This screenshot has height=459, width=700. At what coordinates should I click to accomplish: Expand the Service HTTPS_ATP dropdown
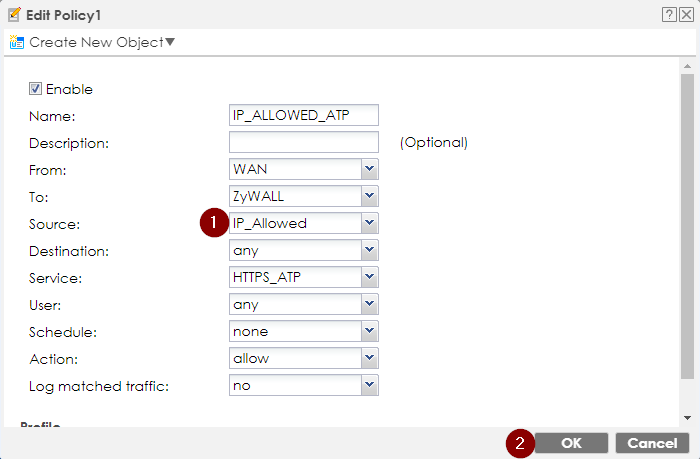coord(369,277)
